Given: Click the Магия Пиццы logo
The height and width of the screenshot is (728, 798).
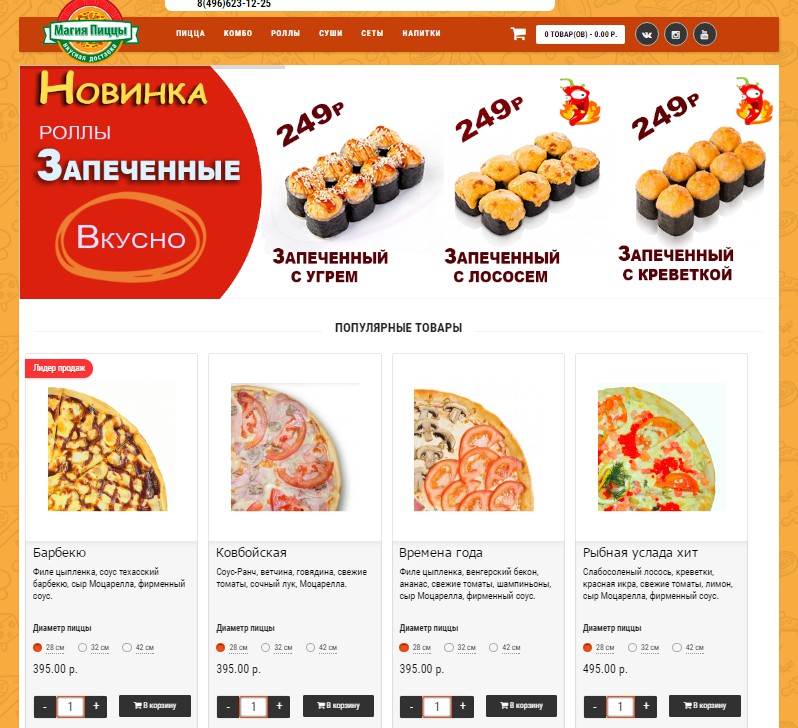Looking at the screenshot, I should pos(90,33).
